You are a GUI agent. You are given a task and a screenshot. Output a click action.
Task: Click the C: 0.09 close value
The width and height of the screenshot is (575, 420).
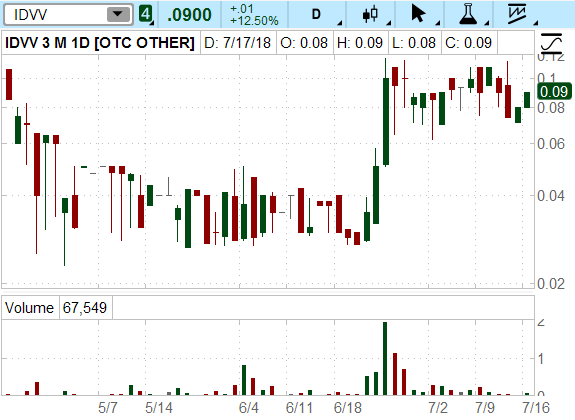tap(468, 43)
